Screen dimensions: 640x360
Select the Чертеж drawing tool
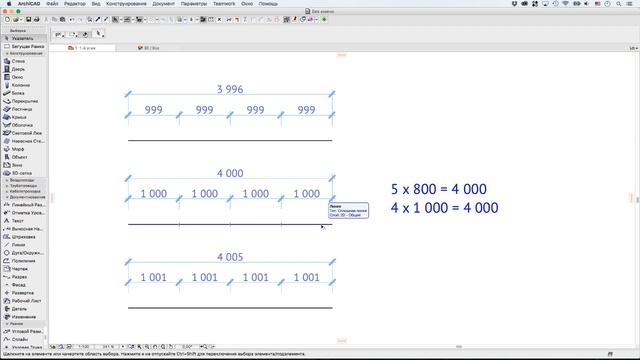24,269
